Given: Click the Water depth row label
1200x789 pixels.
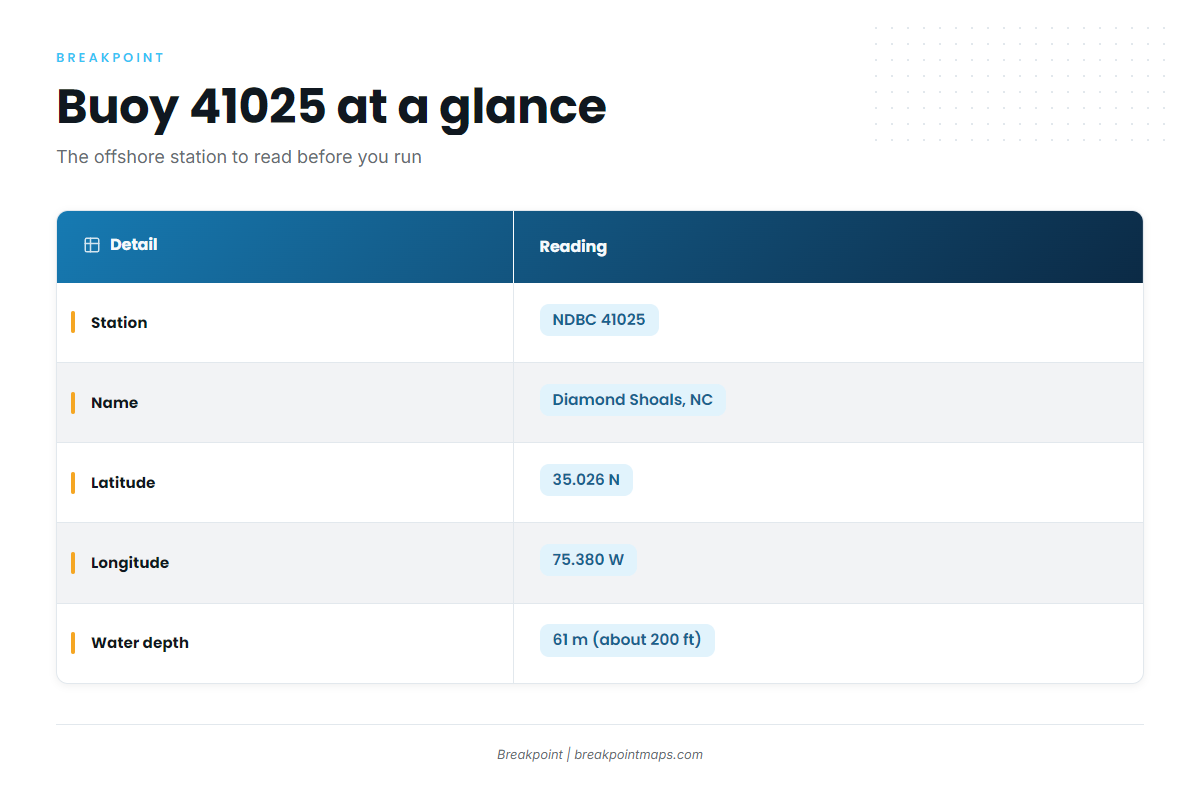Looking at the screenshot, I should [x=140, y=643].
